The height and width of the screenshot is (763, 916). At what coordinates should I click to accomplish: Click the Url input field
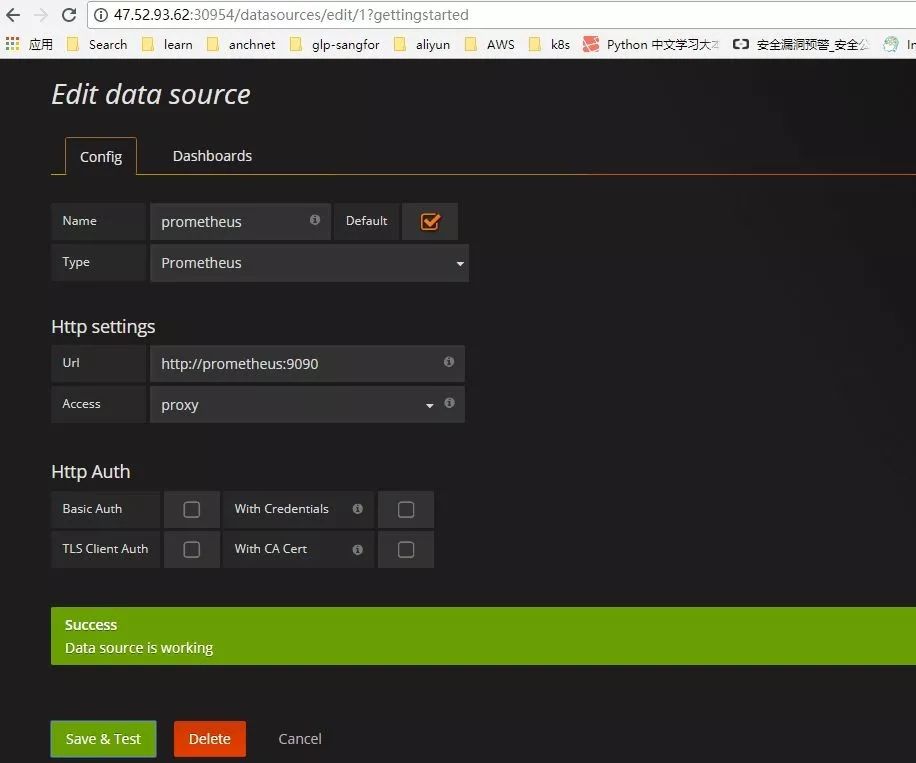point(307,363)
